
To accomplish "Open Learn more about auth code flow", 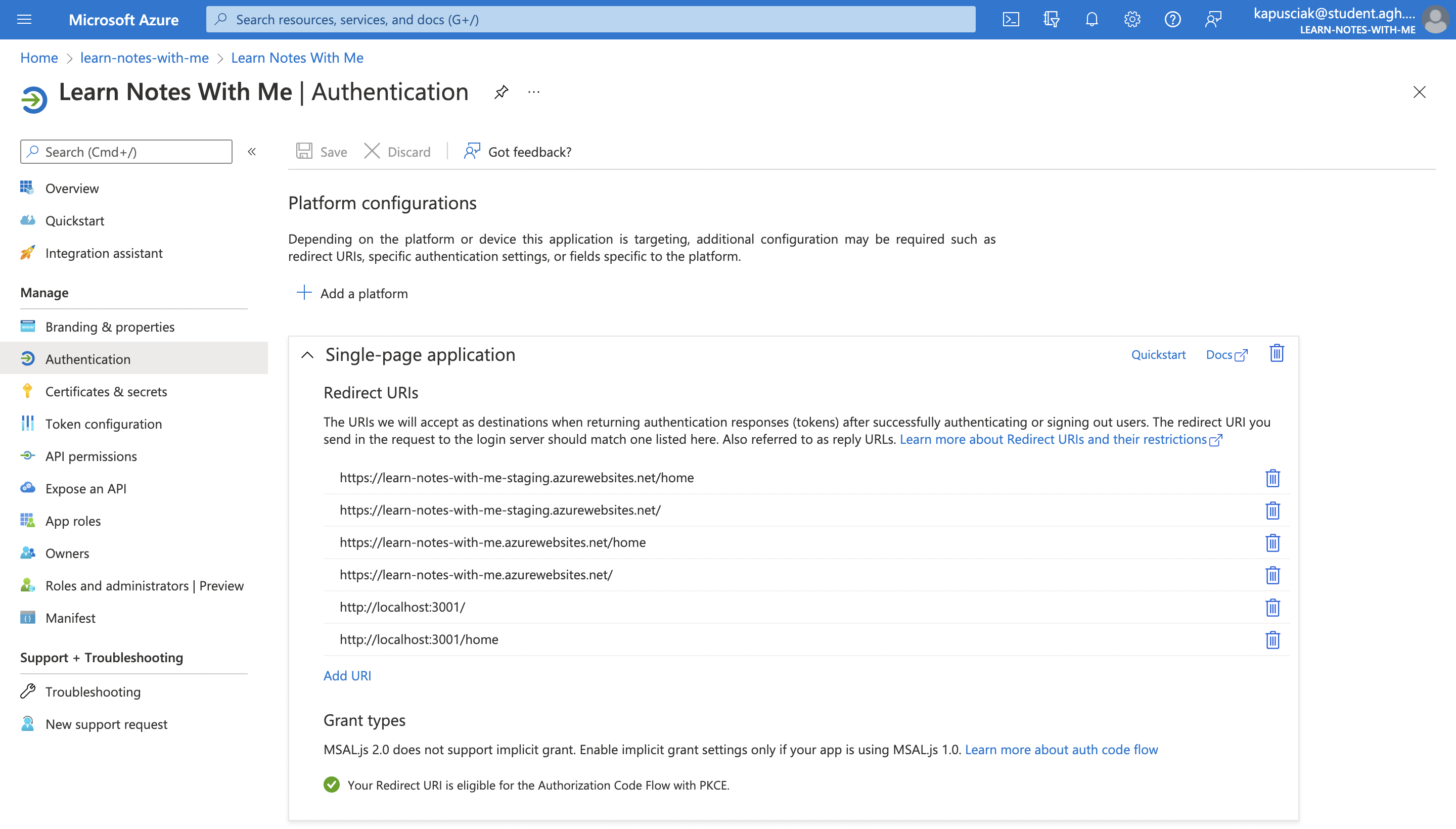I will coord(1061,749).
